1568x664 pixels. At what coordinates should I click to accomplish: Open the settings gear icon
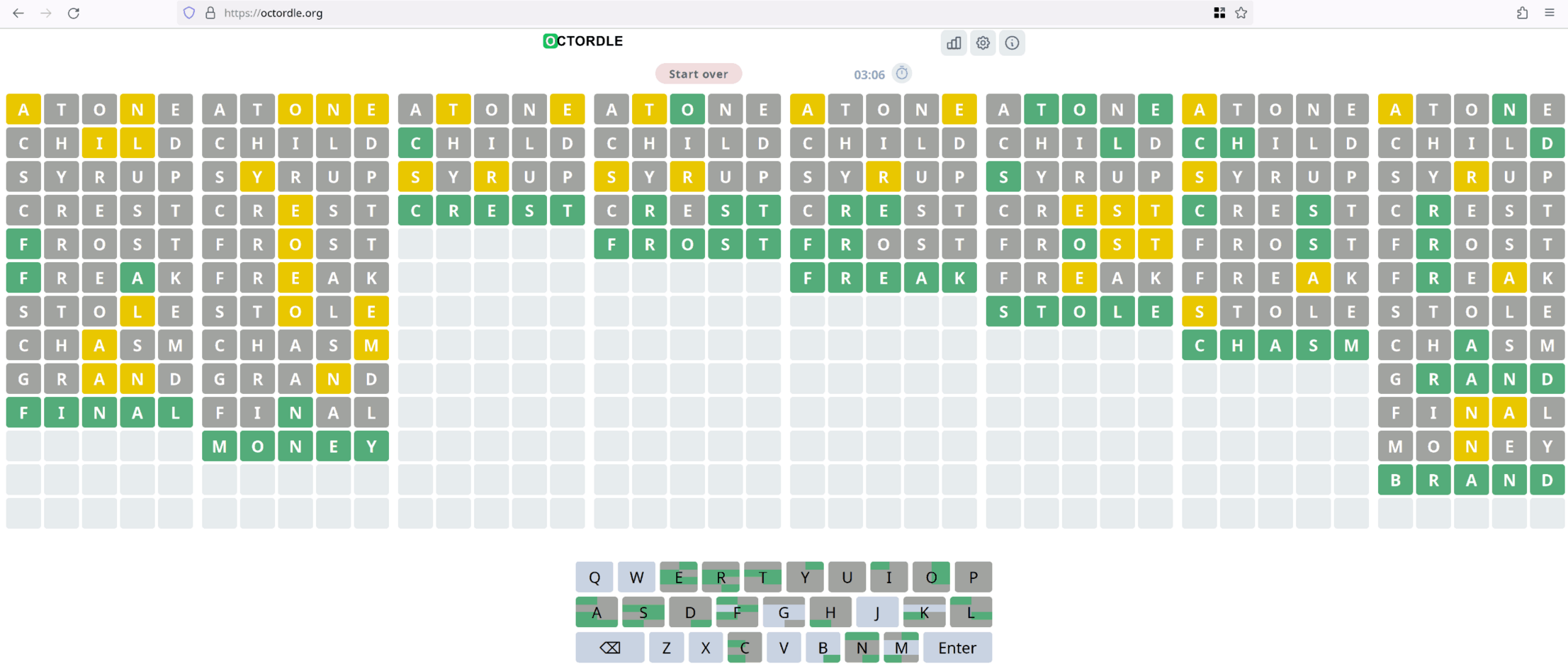click(983, 43)
